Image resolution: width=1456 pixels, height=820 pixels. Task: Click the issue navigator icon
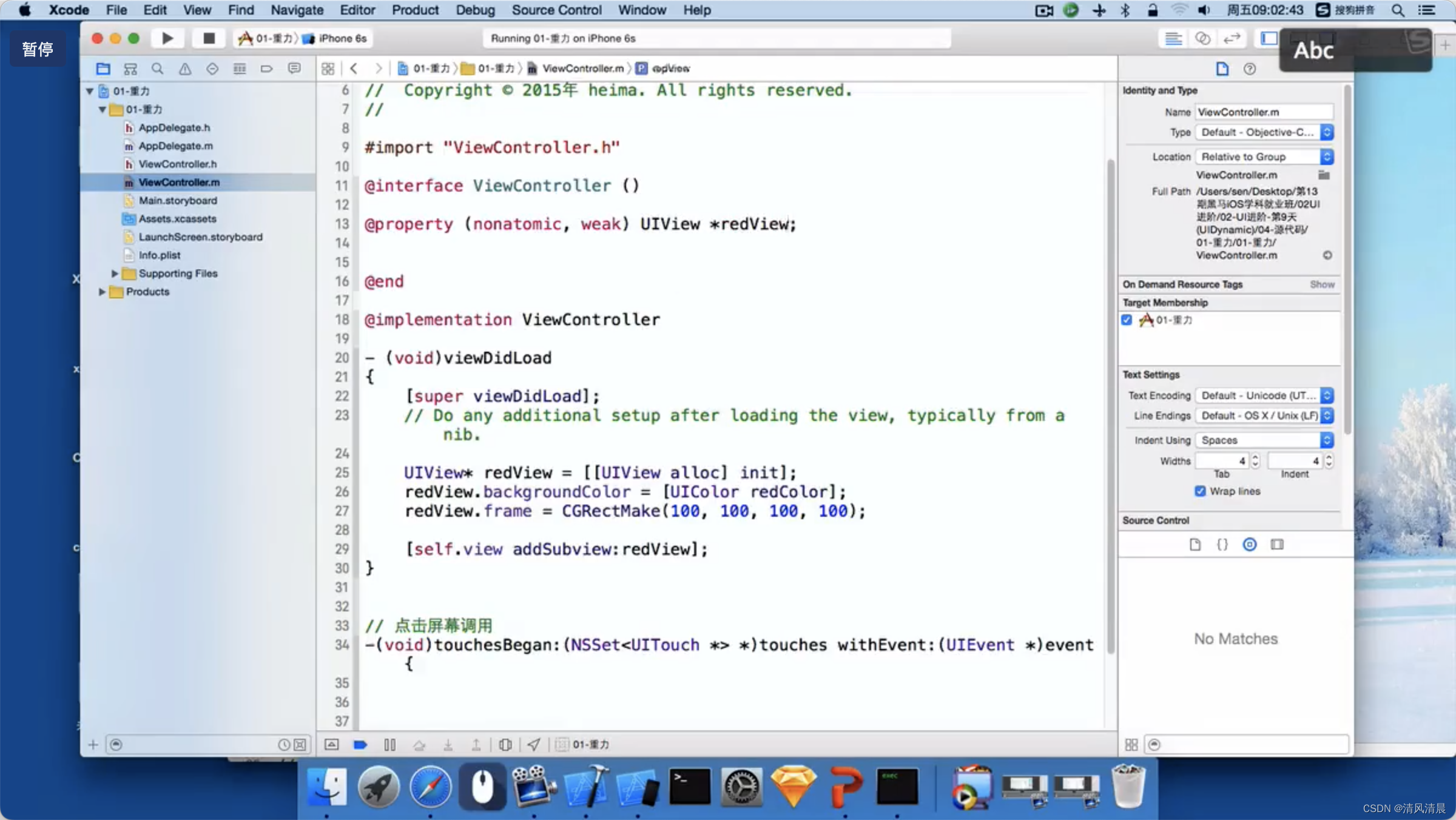point(184,68)
